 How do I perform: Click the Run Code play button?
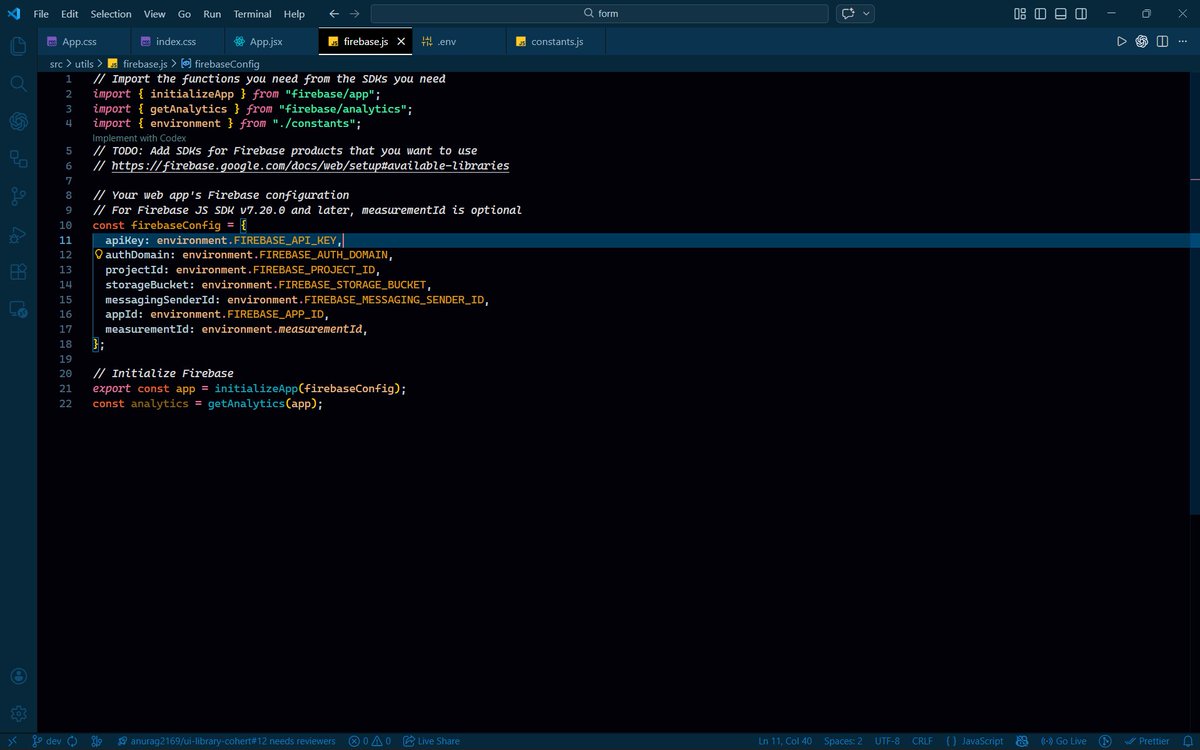click(x=1121, y=41)
